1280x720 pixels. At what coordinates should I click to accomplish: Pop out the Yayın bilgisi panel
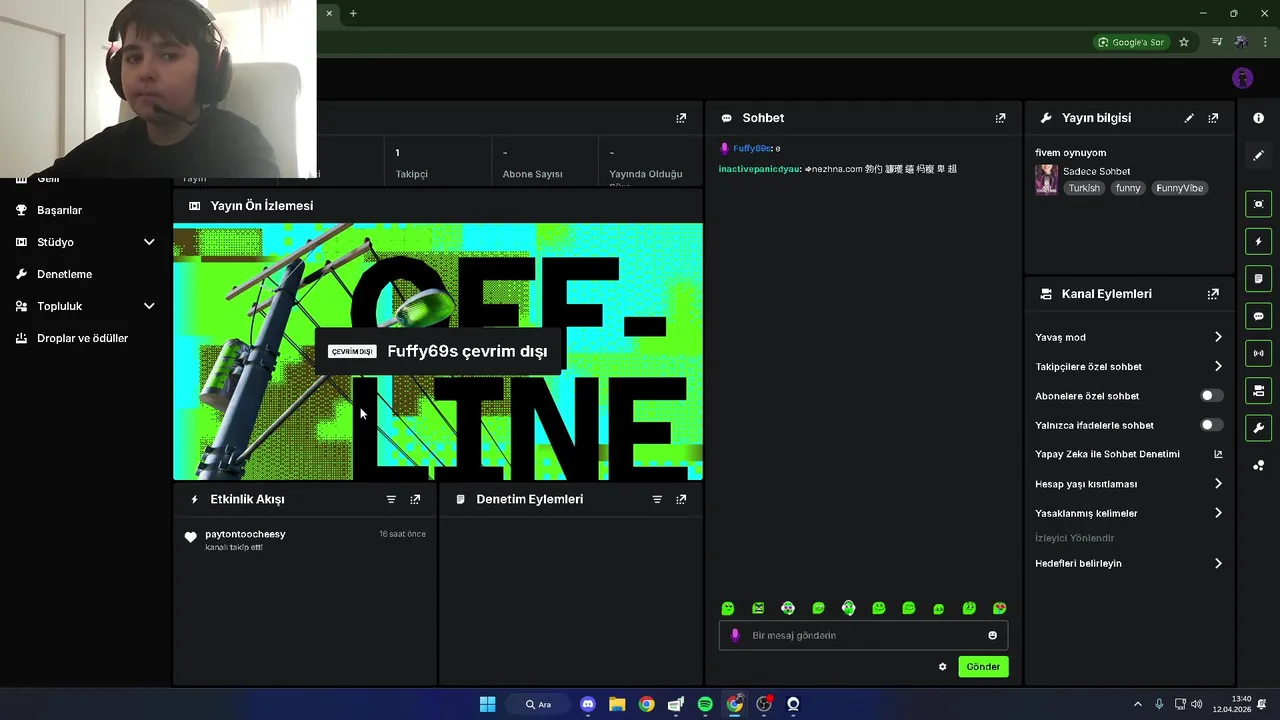[x=1213, y=118]
